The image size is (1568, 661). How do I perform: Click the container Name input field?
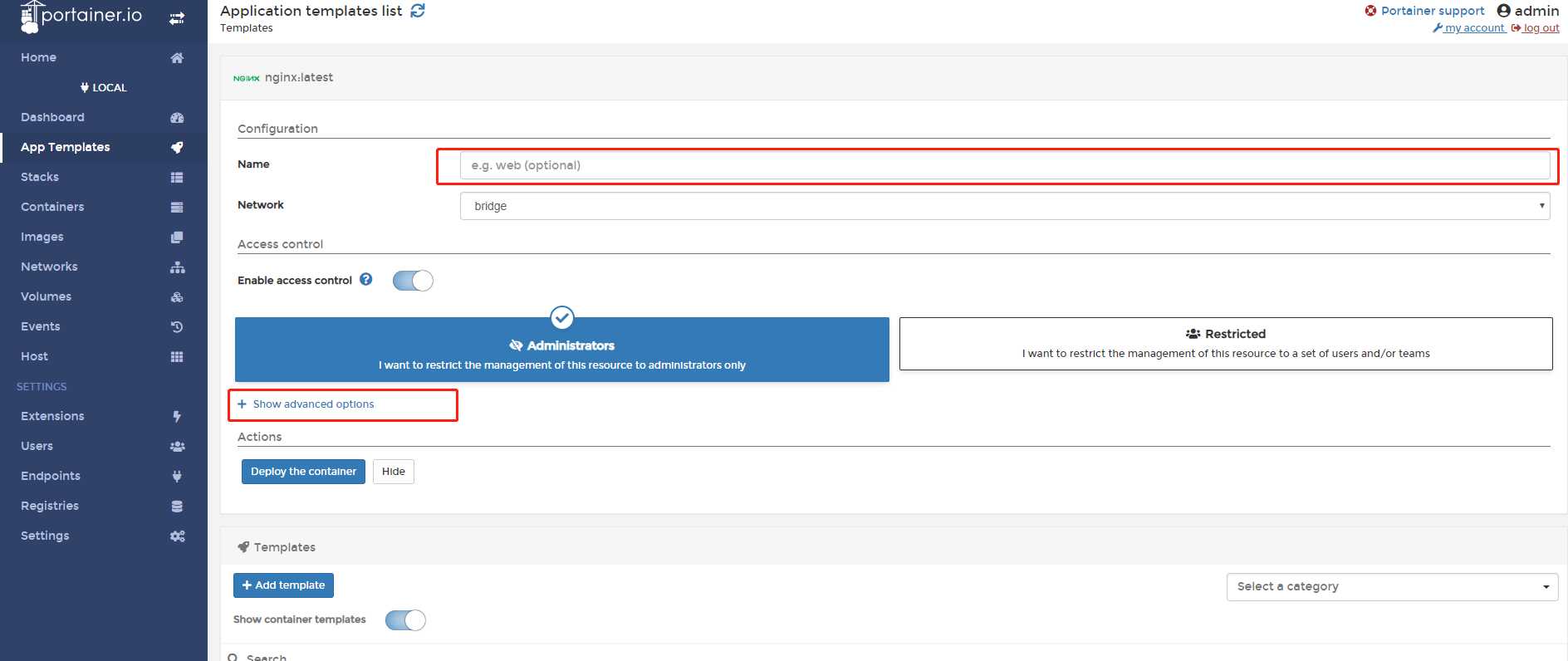click(1005, 165)
